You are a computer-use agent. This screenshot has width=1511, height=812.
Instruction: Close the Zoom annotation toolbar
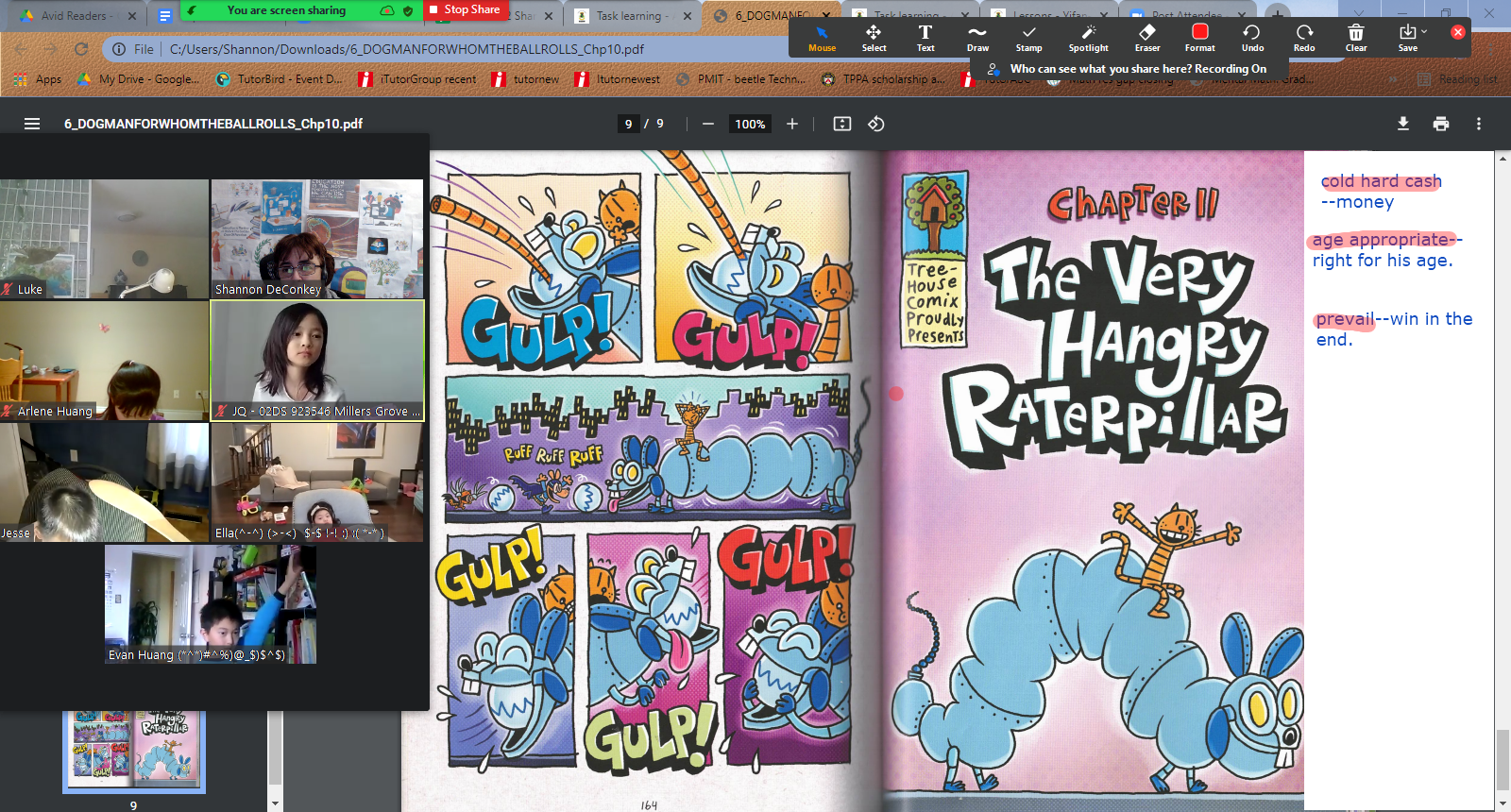point(1458,32)
